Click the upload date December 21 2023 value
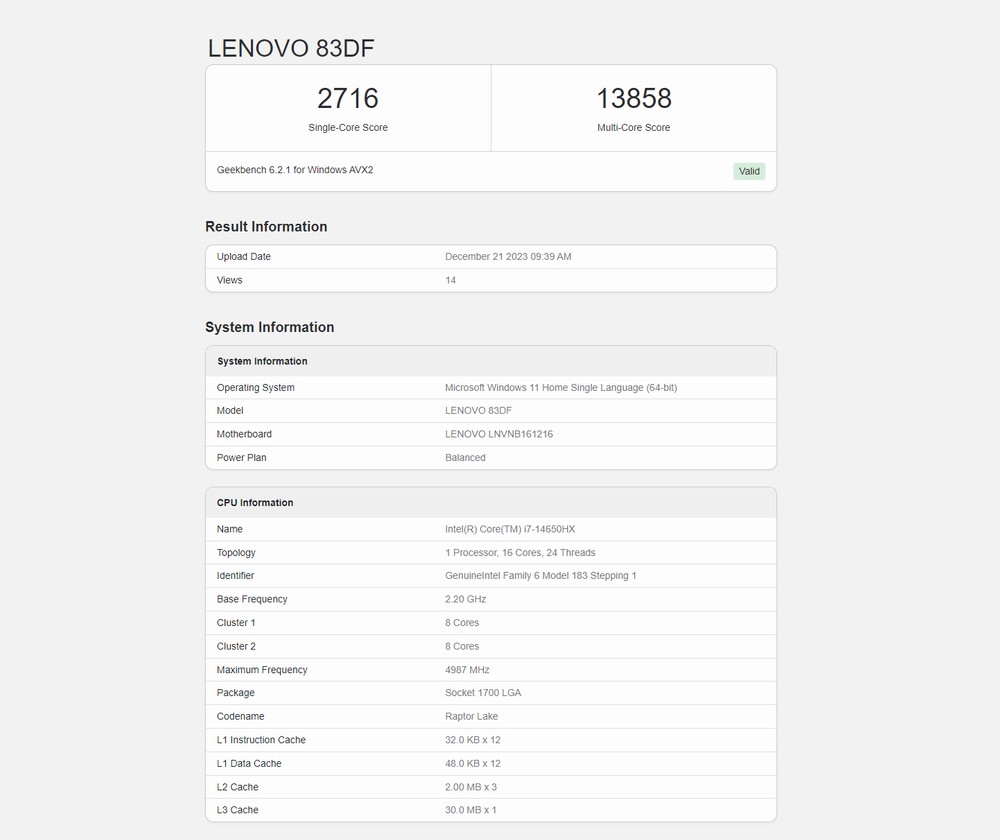This screenshot has width=1000, height=840. [508, 257]
